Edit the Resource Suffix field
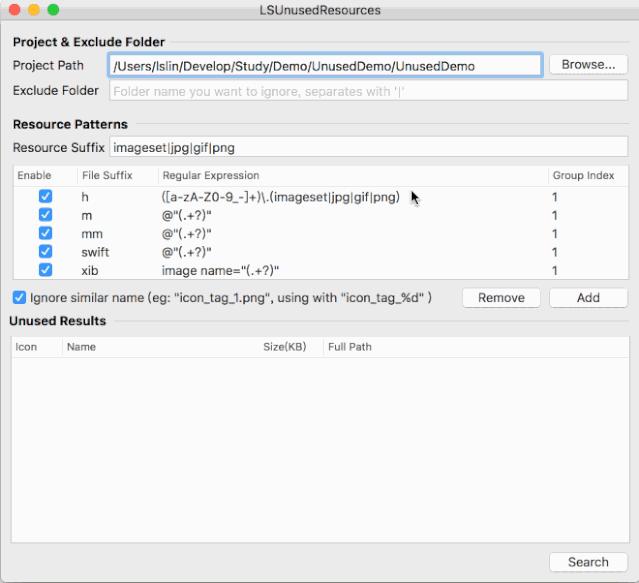Image resolution: width=639 pixels, height=583 pixels. 368,147
